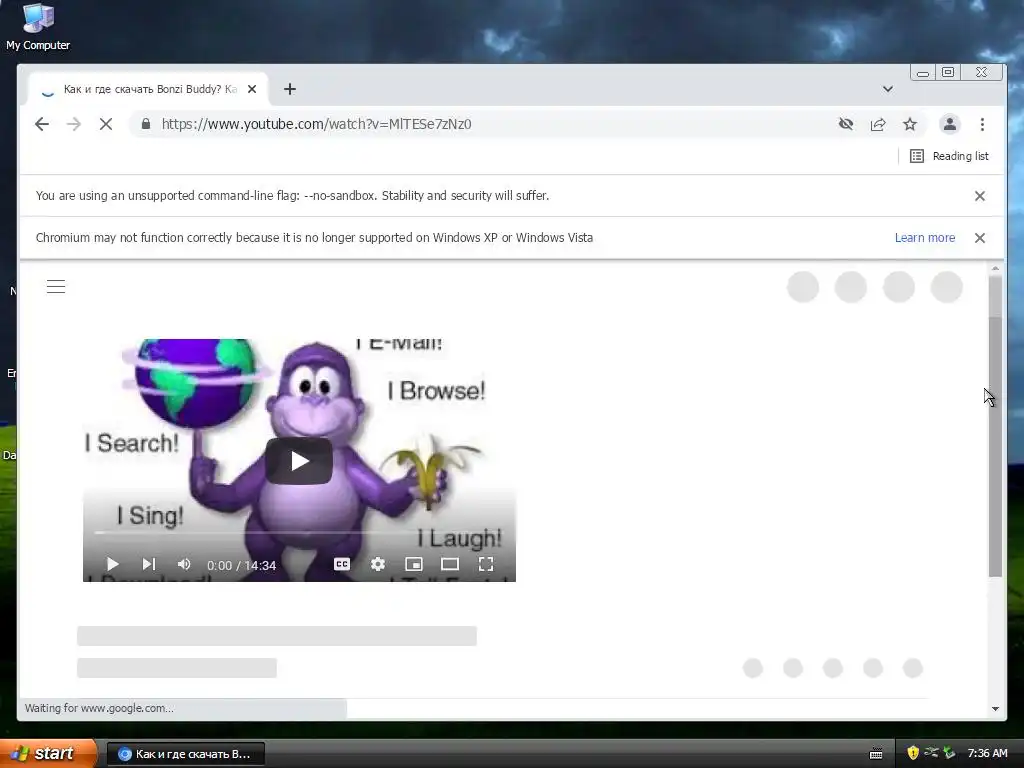Close the Bonzi Buddy YouTube tab
Screen dimensions: 1024x768
(252, 89)
